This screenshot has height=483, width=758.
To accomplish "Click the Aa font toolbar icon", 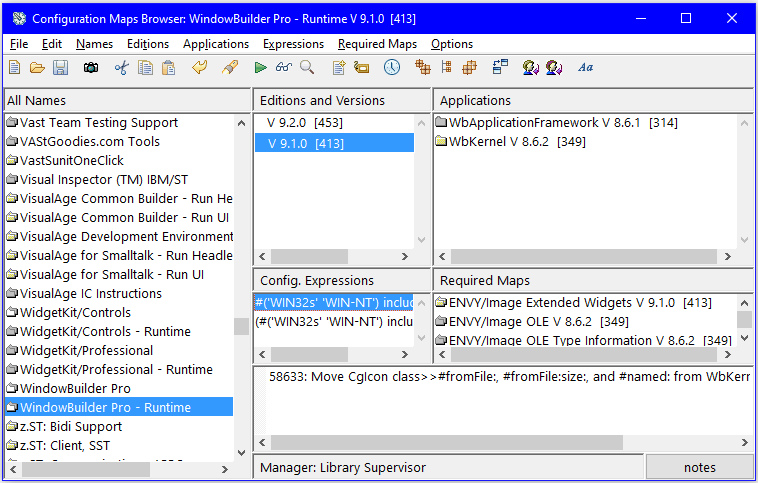I will coord(586,68).
